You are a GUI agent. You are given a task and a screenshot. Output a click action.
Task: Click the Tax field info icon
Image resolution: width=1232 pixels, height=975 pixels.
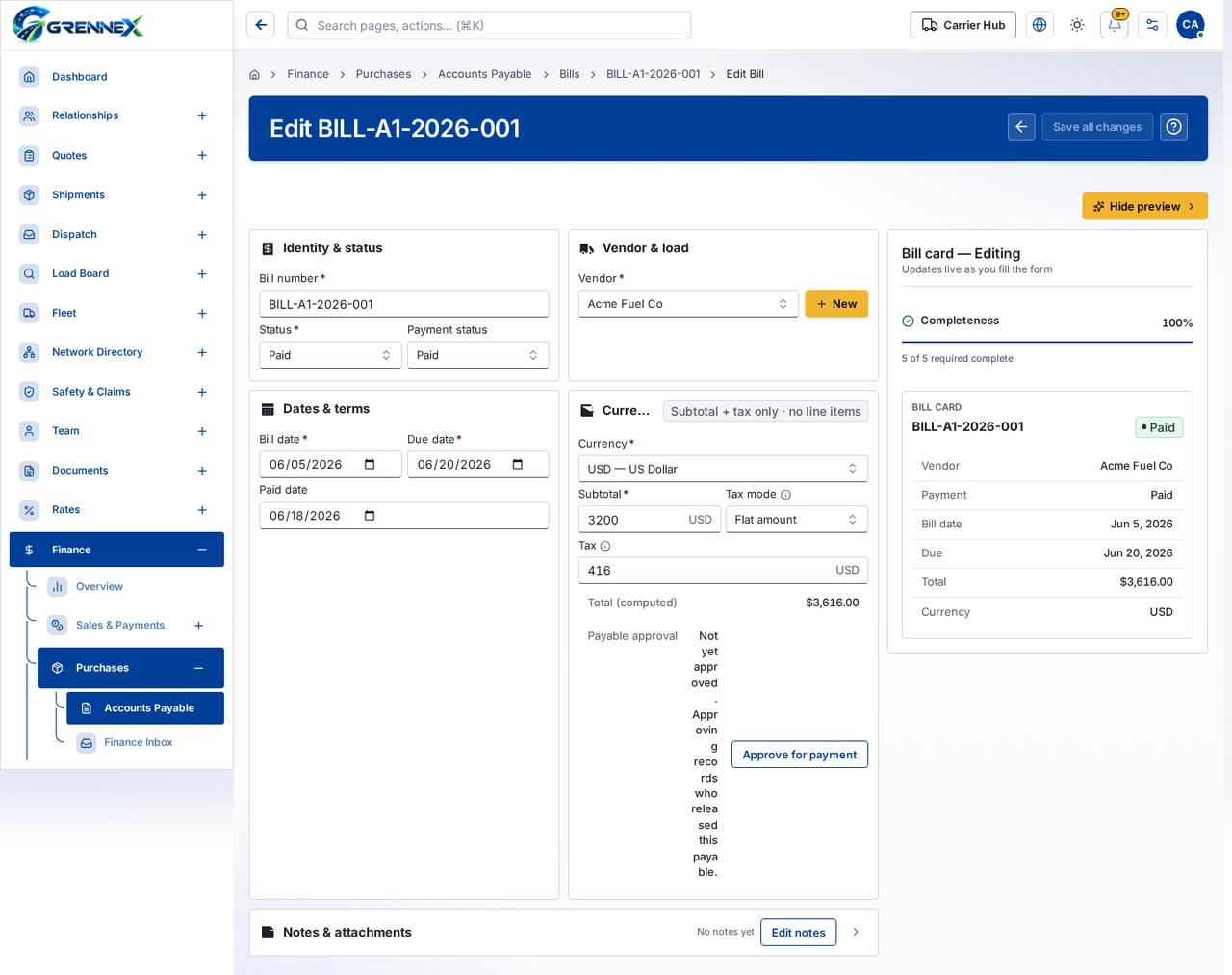tap(605, 546)
